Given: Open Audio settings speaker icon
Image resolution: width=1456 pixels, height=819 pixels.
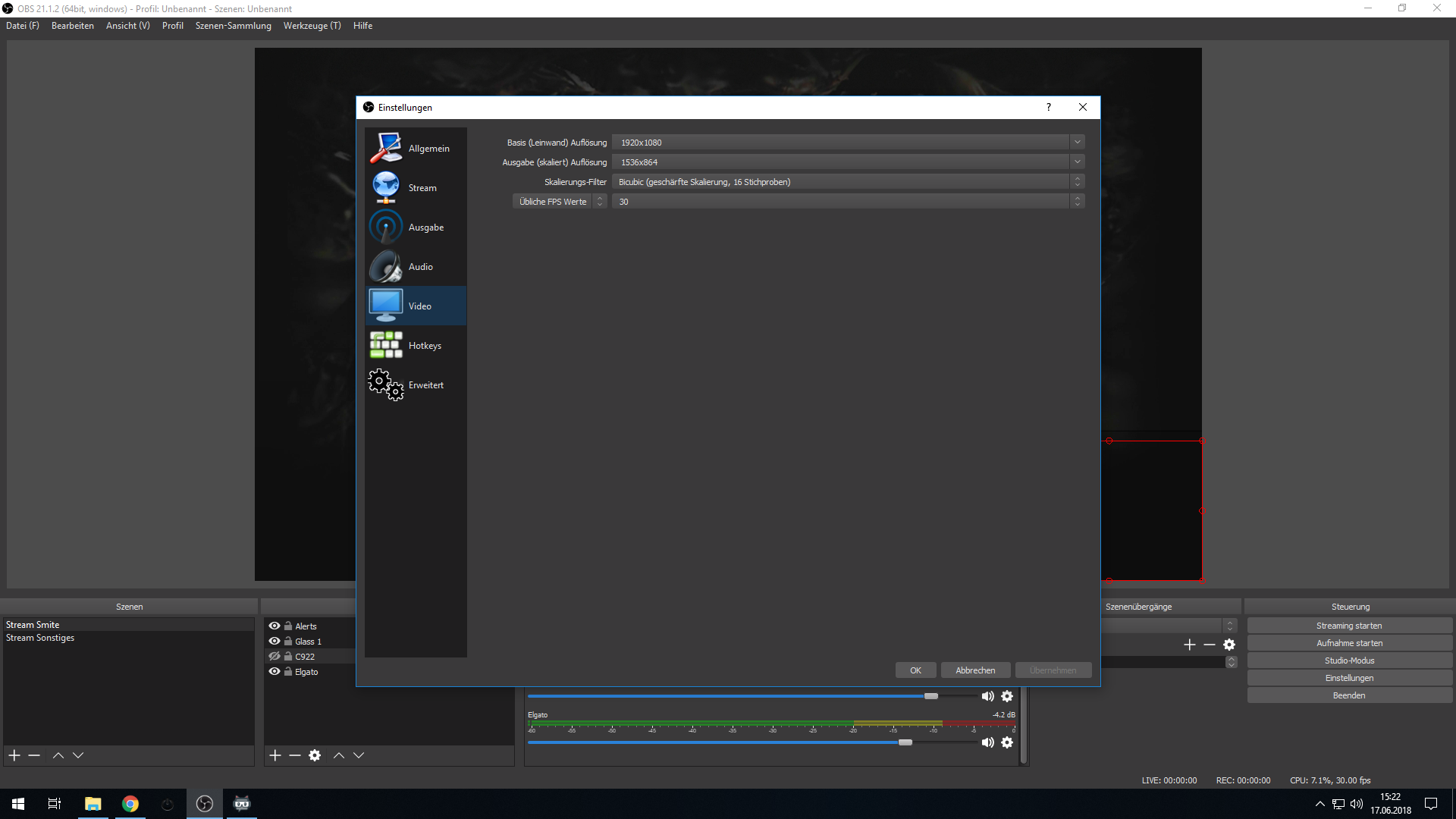Looking at the screenshot, I should [386, 266].
